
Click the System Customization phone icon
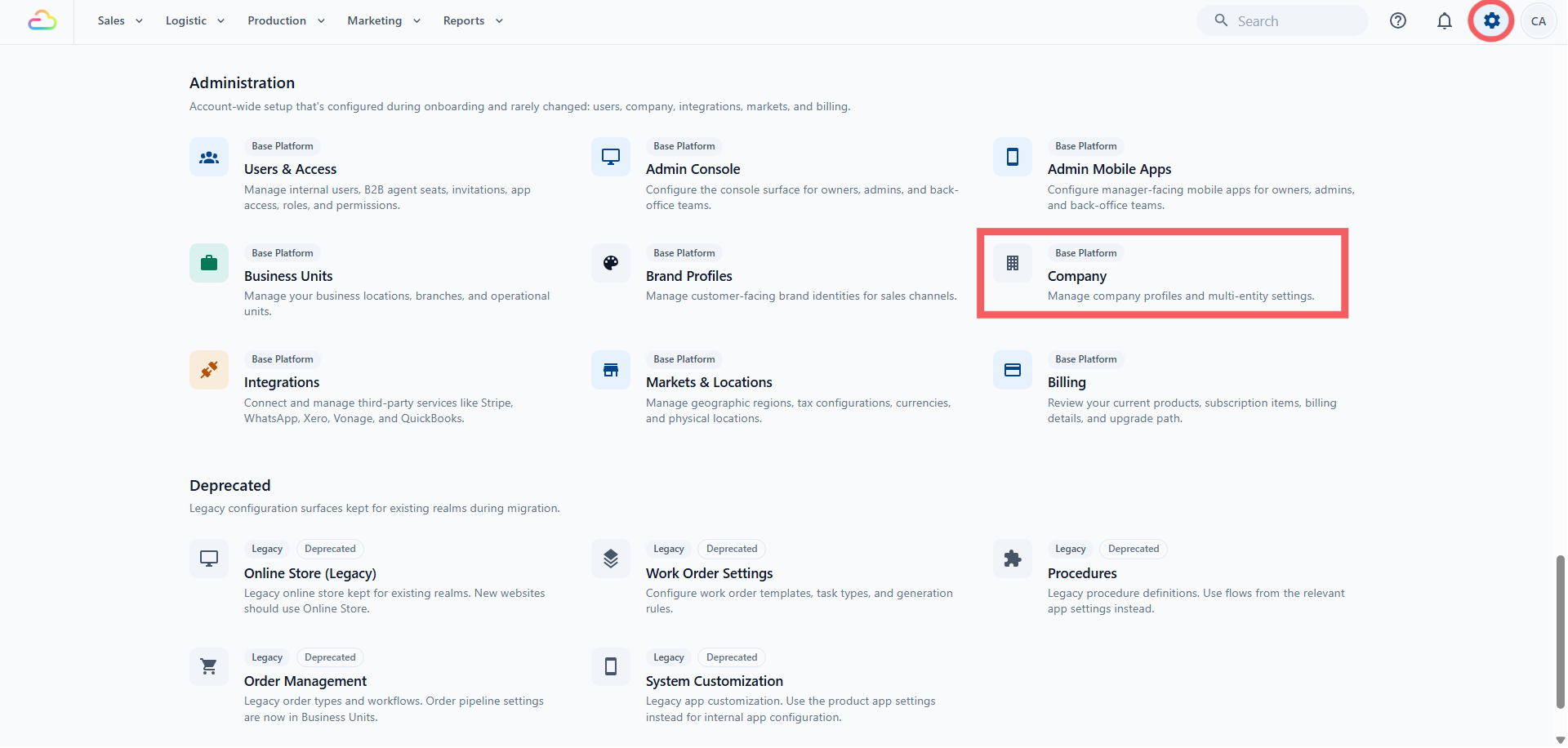click(611, 667)
